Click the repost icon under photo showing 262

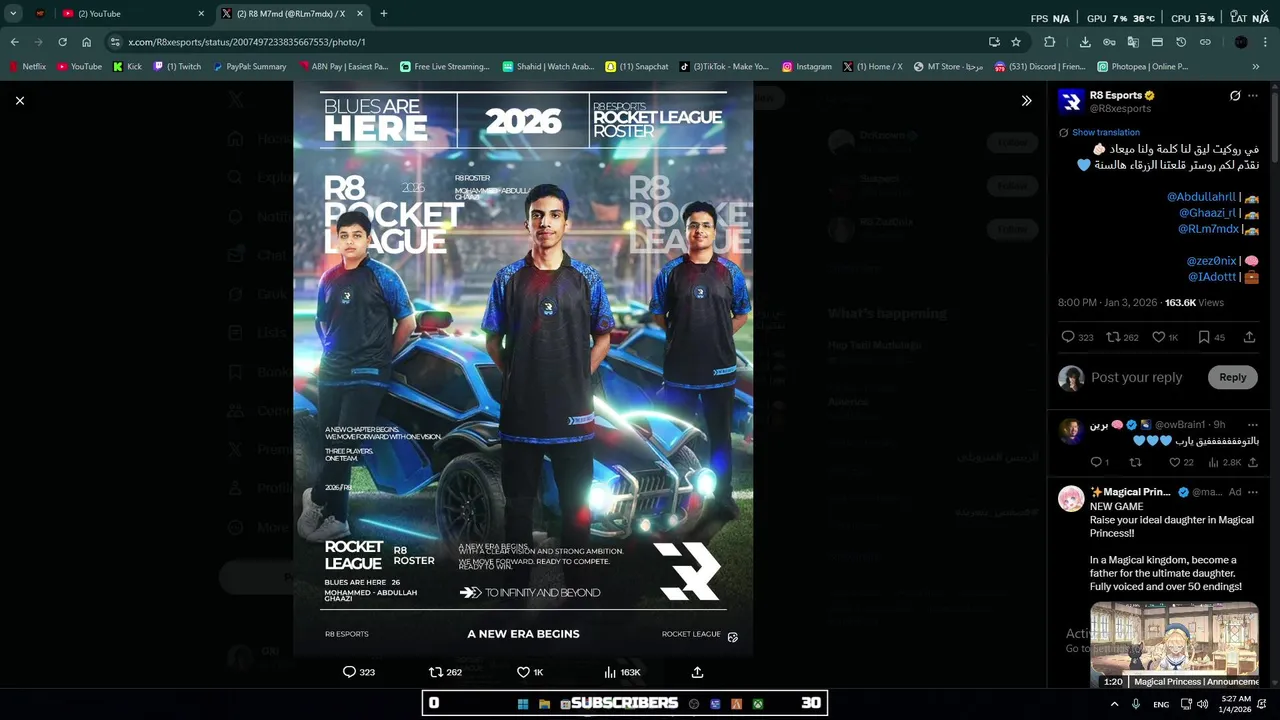[435, 672]
